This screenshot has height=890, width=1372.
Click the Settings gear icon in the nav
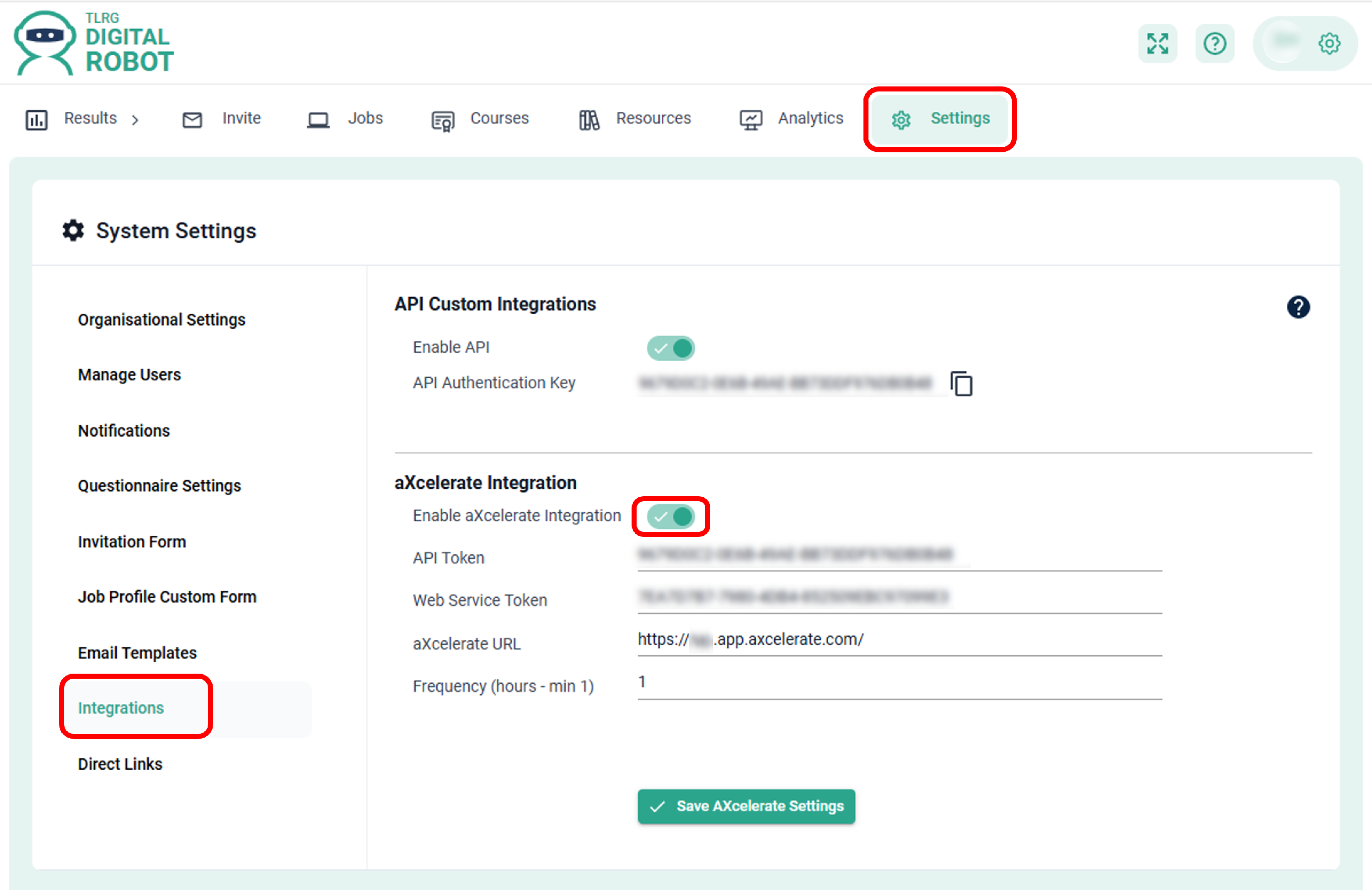(x=900, y=120)
